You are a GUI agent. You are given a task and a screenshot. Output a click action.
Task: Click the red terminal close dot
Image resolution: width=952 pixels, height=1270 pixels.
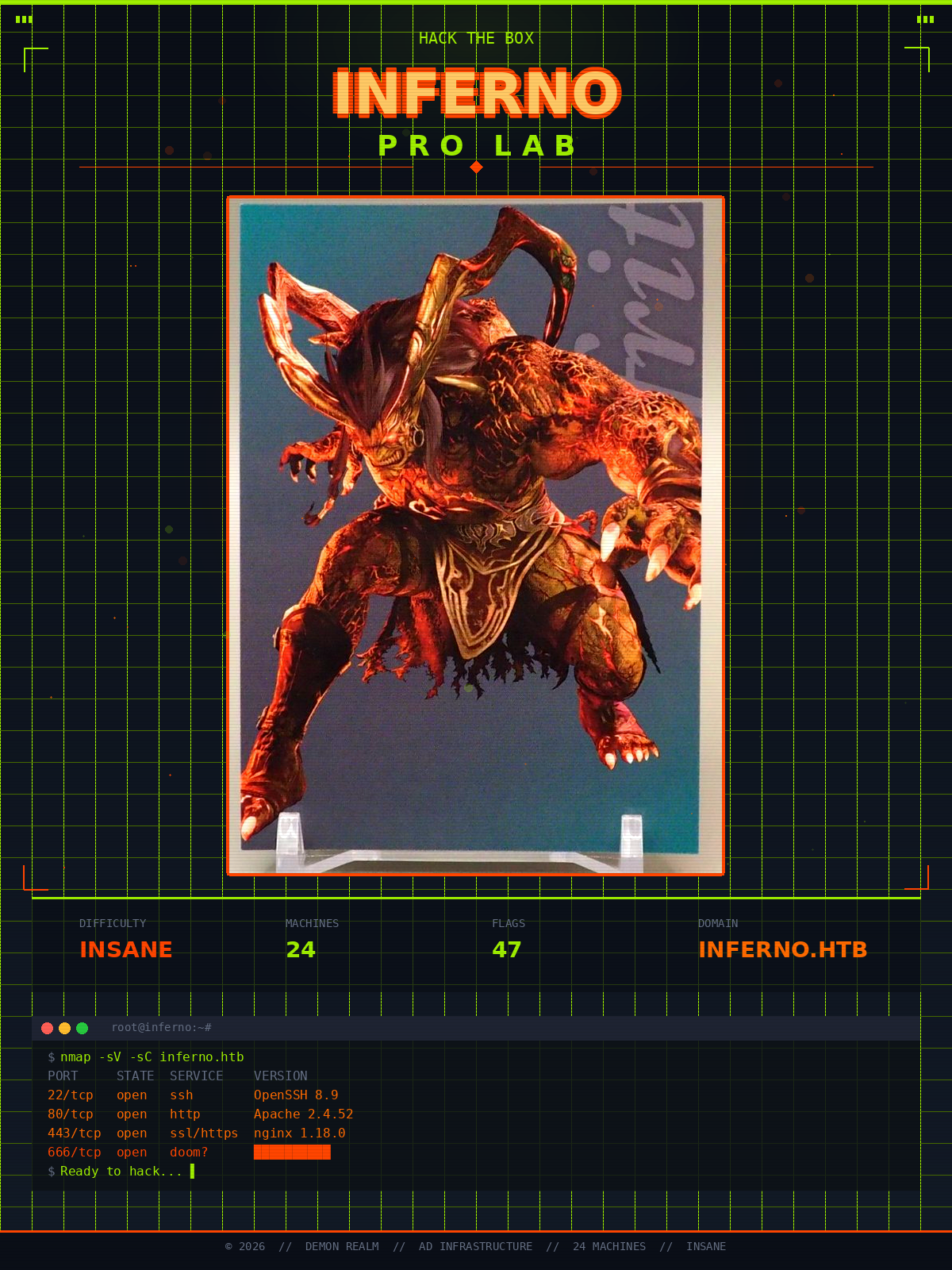48,1028
